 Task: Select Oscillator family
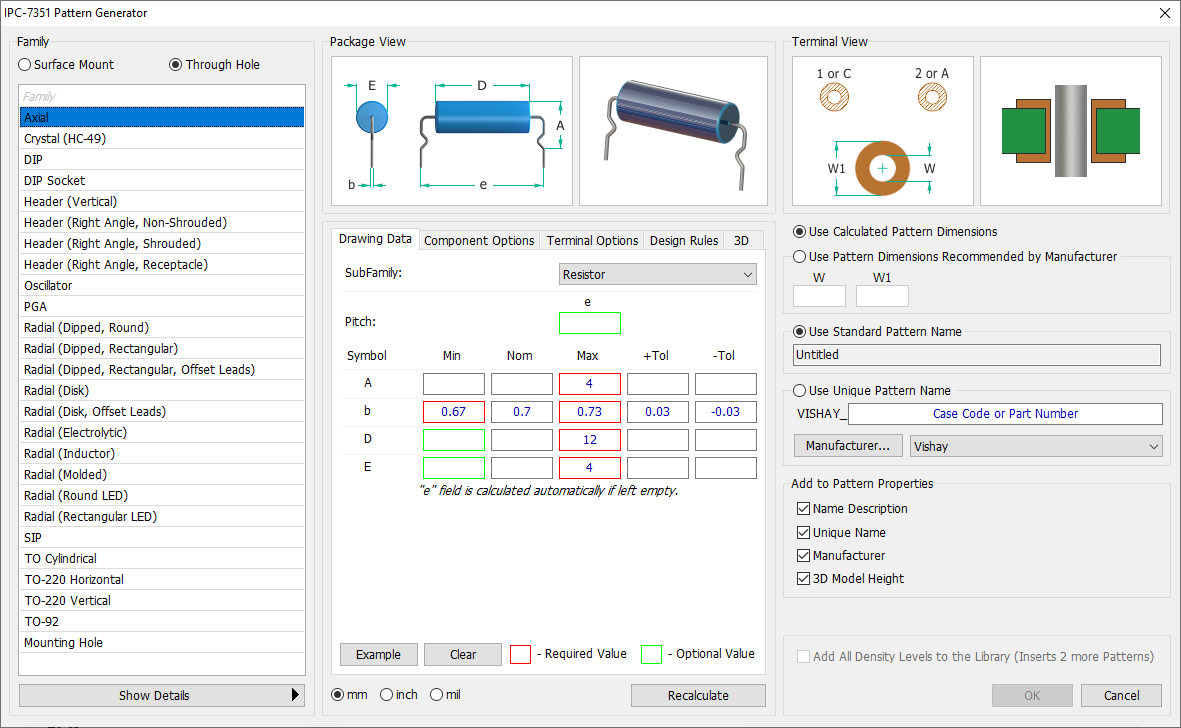[x=162, y=285]
